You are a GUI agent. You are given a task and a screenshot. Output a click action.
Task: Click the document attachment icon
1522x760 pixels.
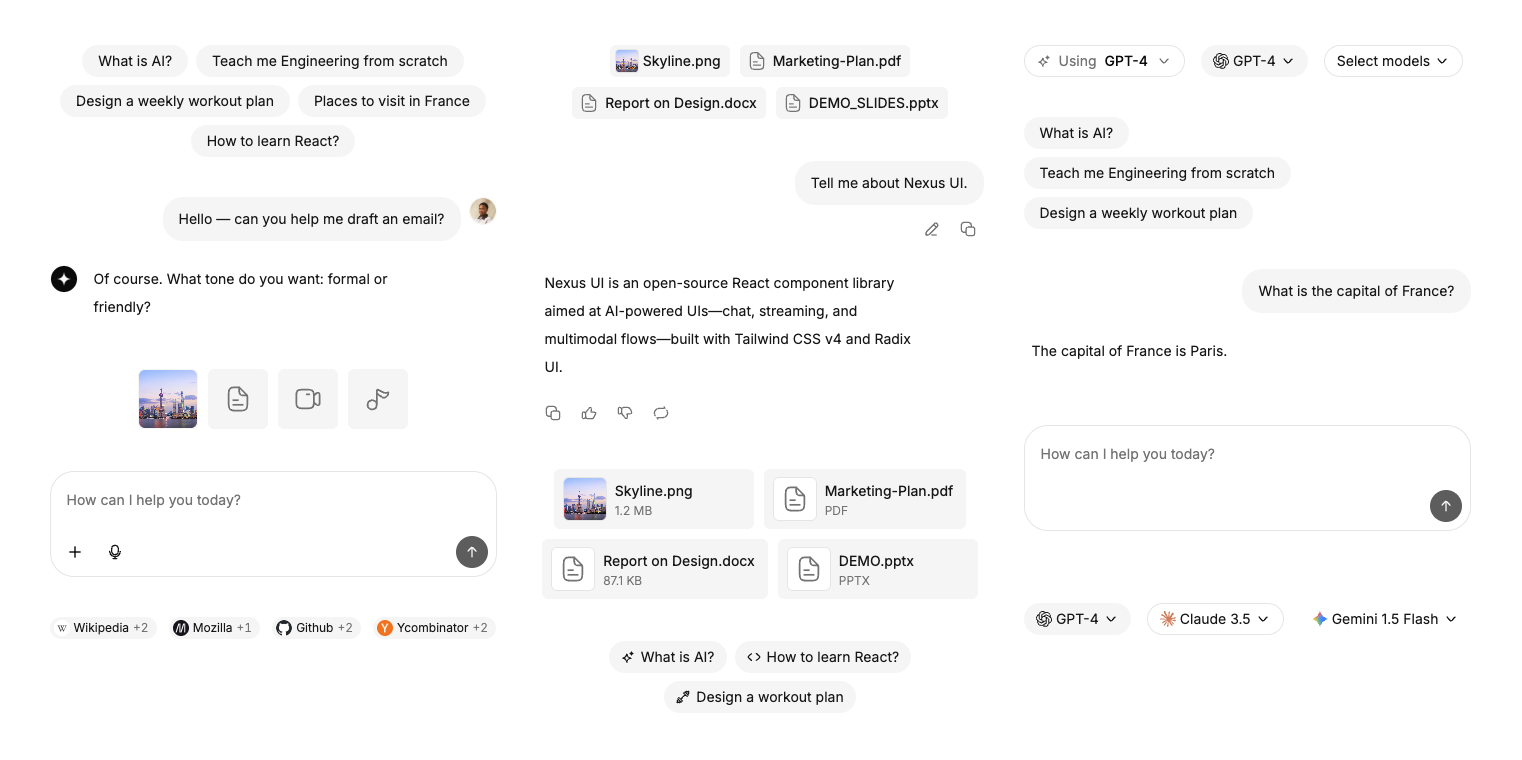click(x=238, y=399)
